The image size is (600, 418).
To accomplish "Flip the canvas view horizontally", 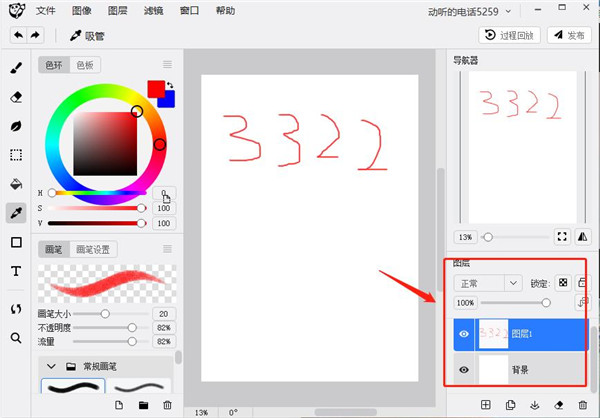I will tap(582, 237).
